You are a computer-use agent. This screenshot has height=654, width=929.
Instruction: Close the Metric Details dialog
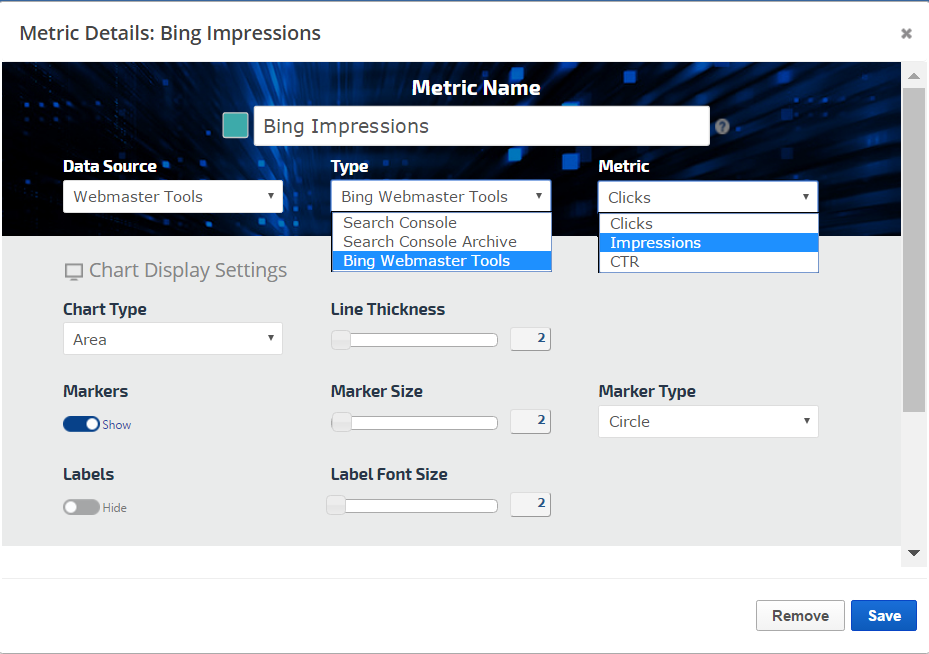click(x=906, y=33)
